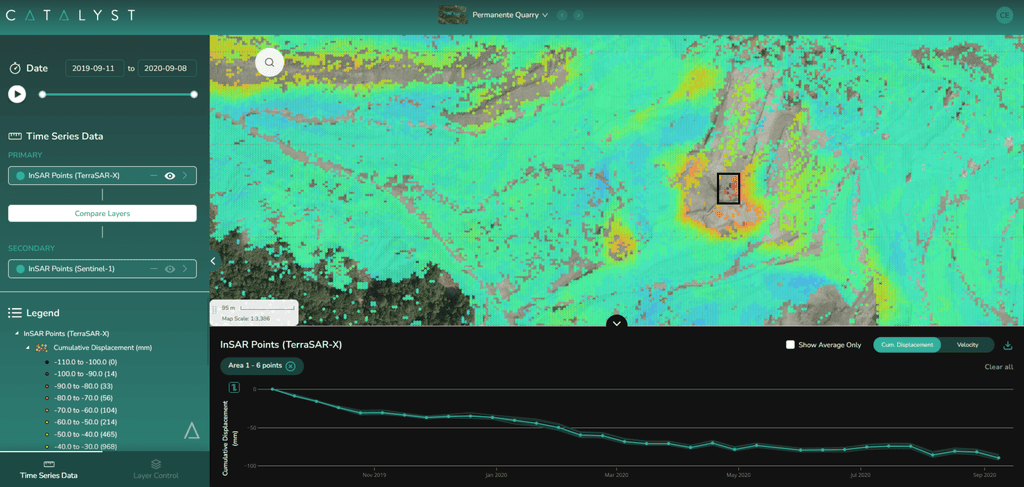The image size is (1024, 487).
Task: Click the black selection rectangle on map
Action: [x=728, y=188]
